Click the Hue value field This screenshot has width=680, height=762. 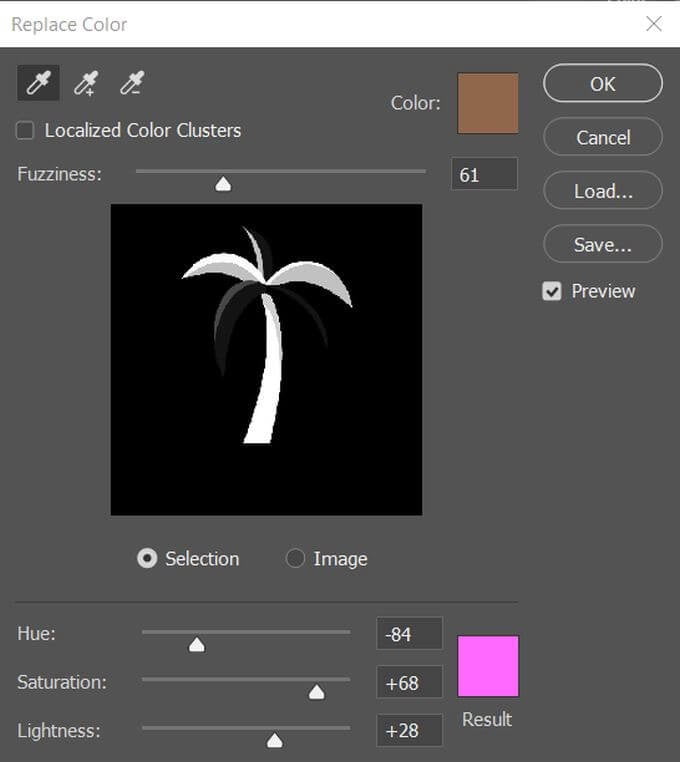pos(409,634)
